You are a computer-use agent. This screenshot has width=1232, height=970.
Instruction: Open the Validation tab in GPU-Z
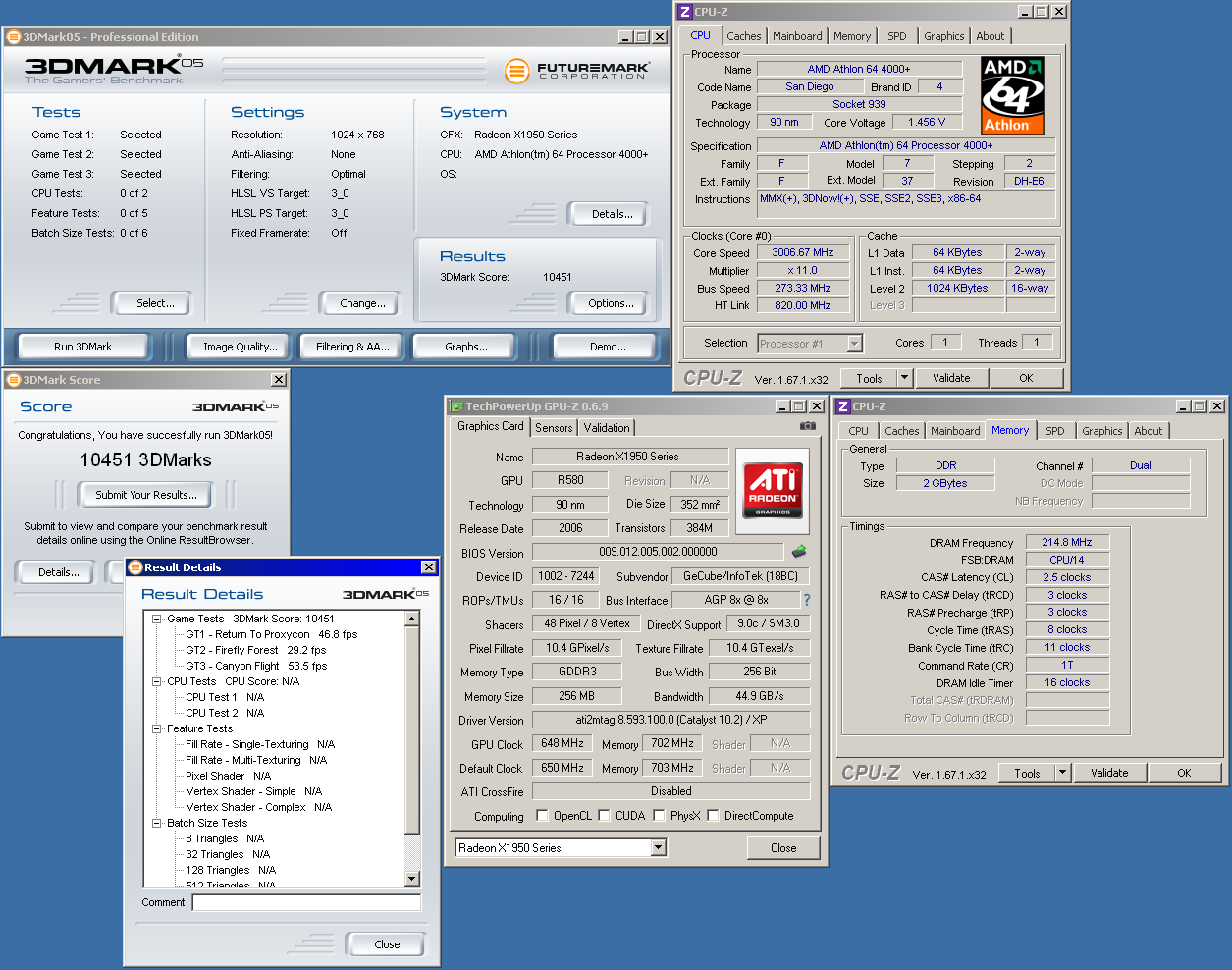tap(607, 428)
